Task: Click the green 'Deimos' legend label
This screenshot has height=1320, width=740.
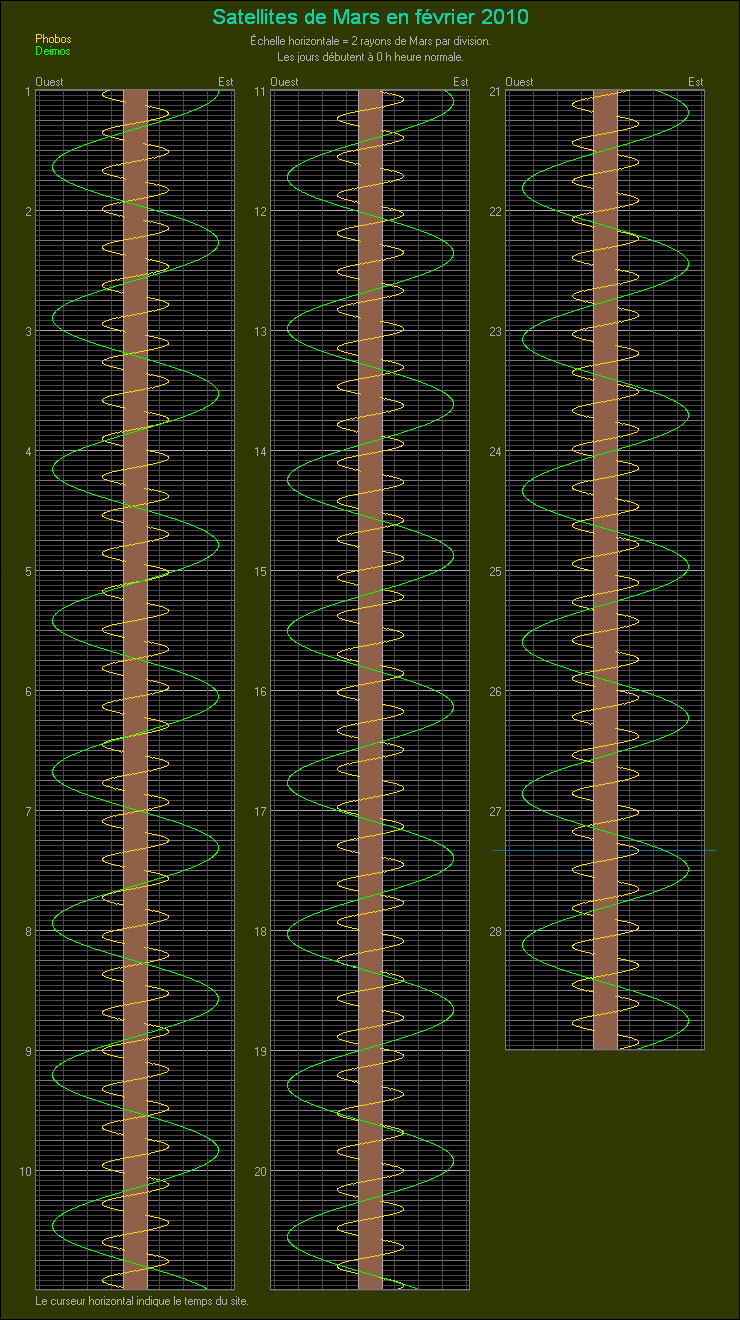Action: [53, 51]
